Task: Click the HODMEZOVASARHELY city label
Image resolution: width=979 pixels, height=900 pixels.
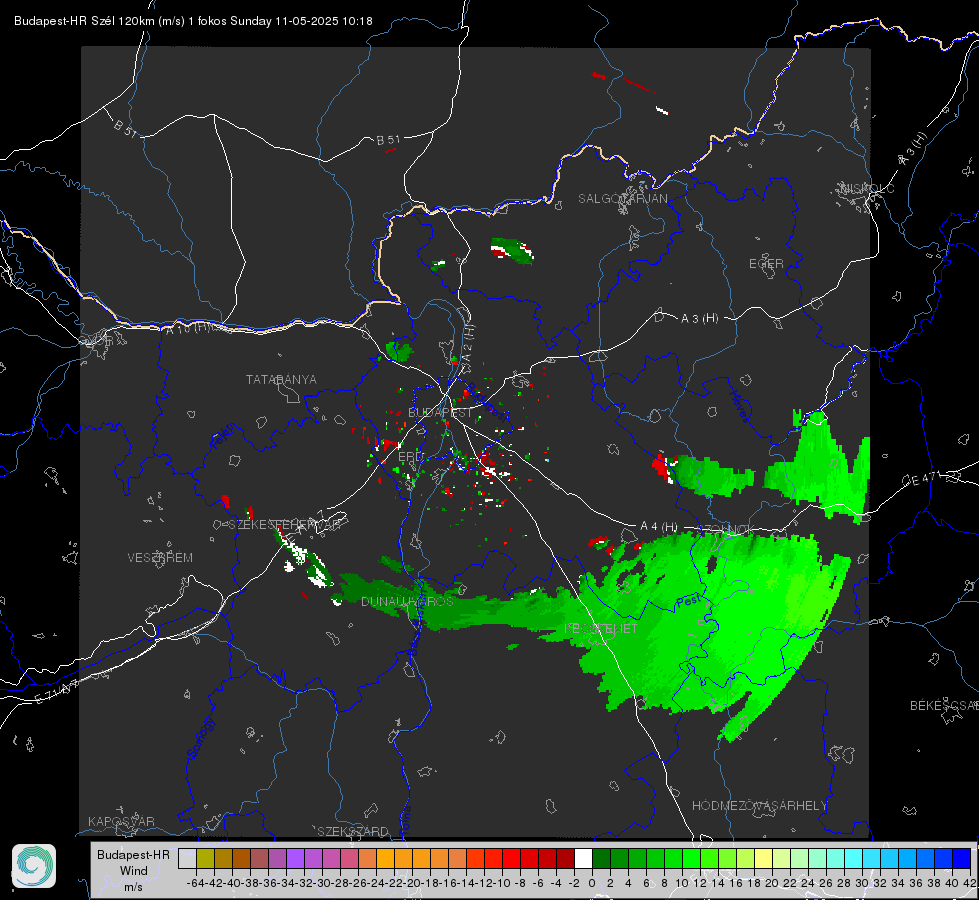Action: 759,805
